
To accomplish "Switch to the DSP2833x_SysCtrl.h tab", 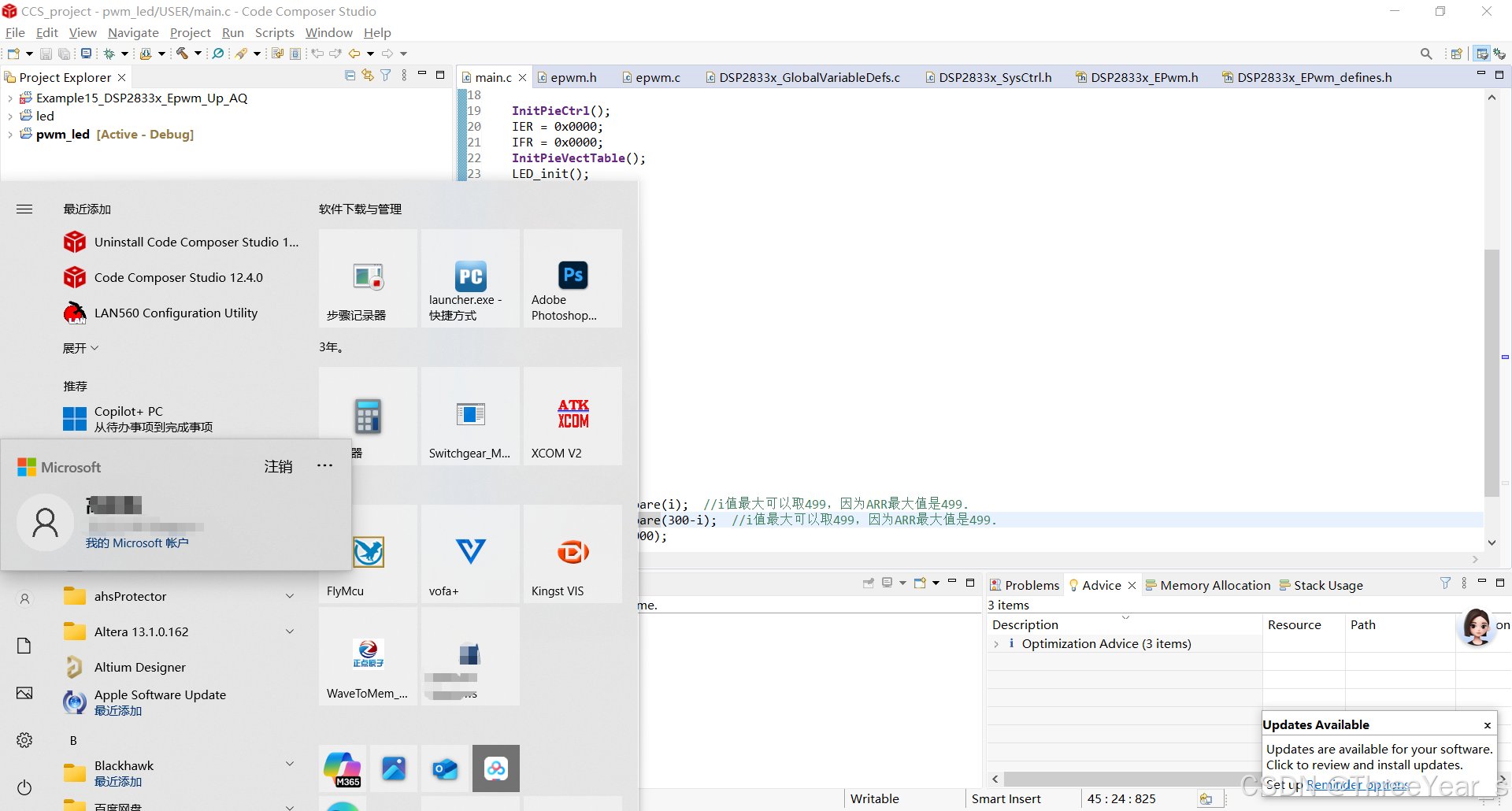I will (988, 77).
